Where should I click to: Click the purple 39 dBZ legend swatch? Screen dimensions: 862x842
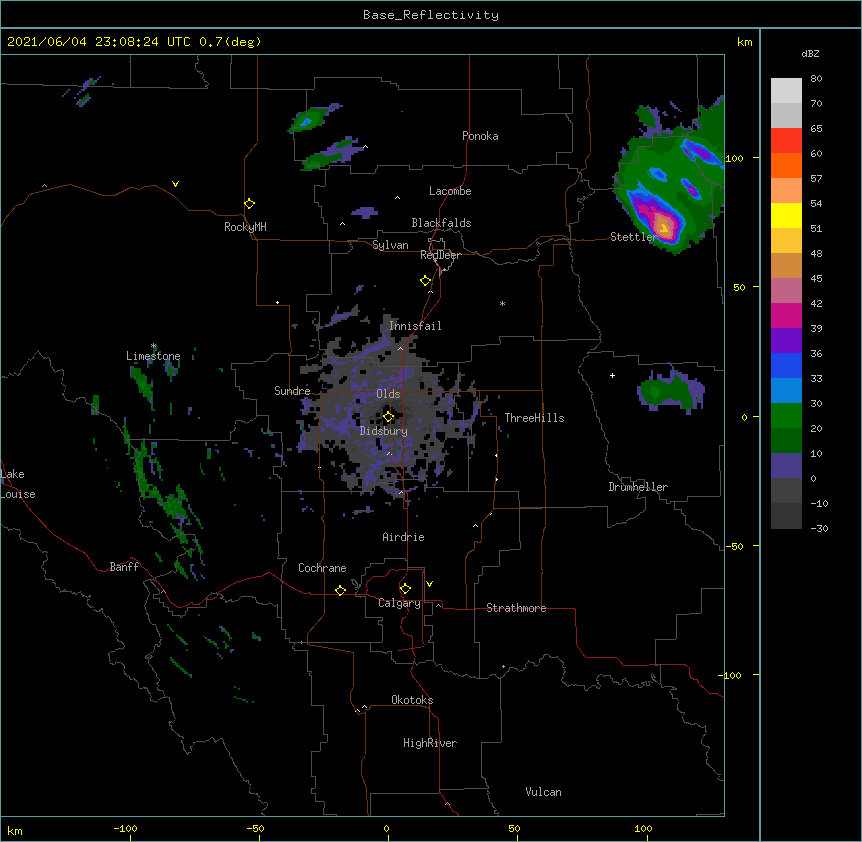coord(786,341)
